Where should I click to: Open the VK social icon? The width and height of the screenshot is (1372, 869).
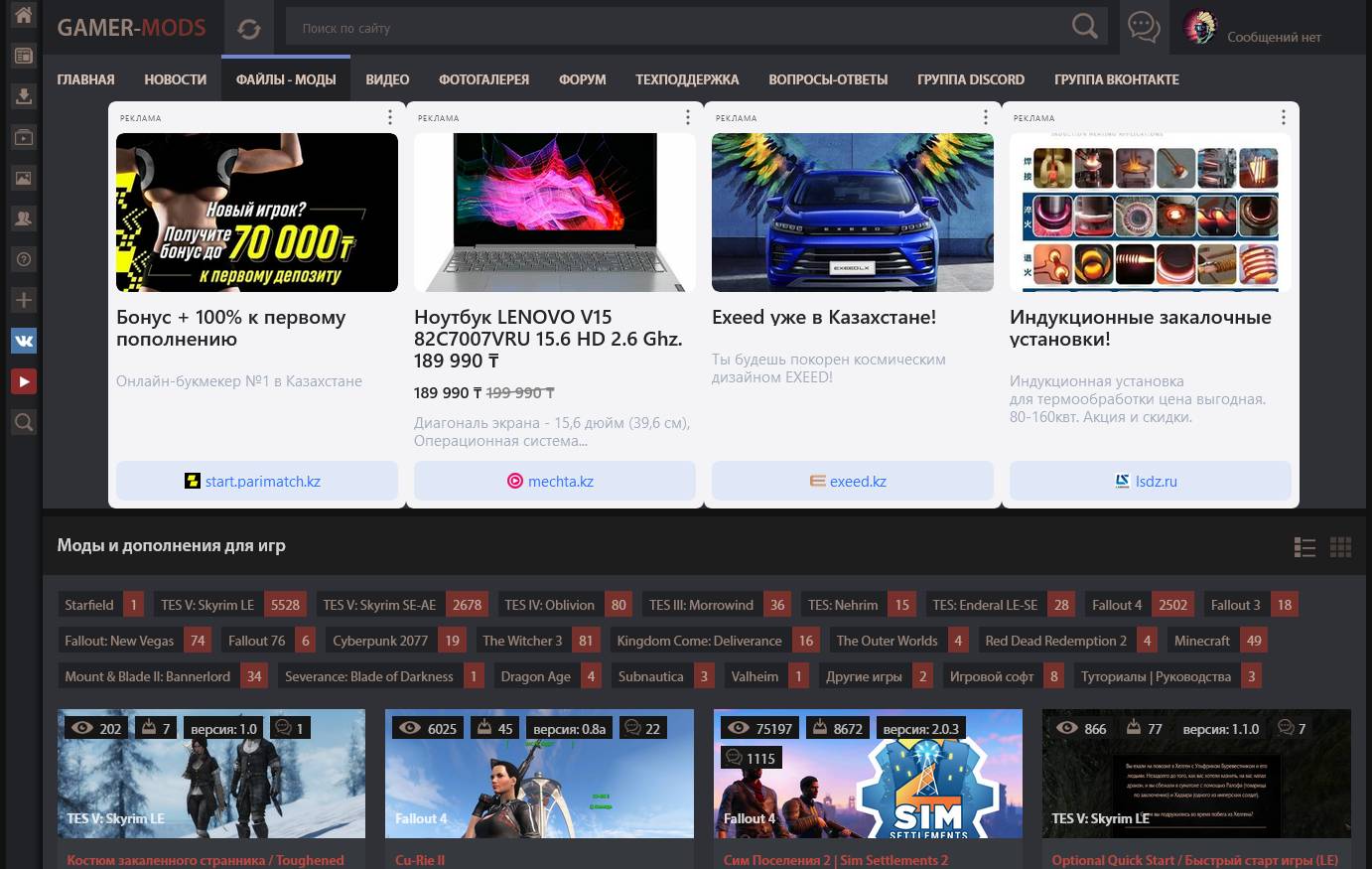pyautogui.click(x=23, y=341)
